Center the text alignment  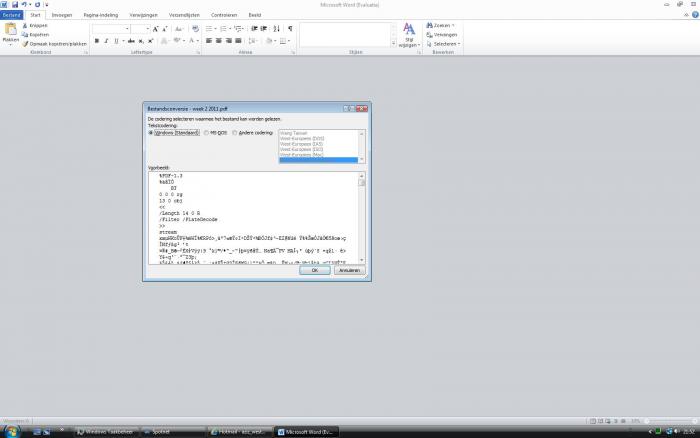pos(219,41)
